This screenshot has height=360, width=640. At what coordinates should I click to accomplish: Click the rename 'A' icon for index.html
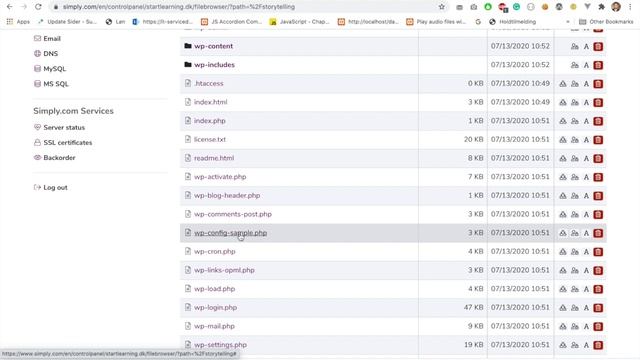[586, 102]
